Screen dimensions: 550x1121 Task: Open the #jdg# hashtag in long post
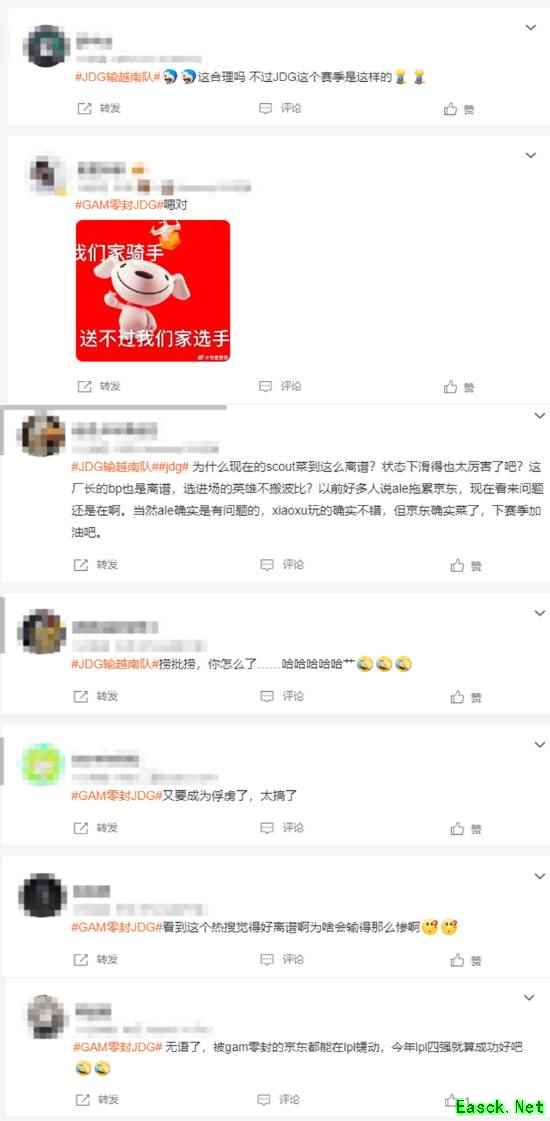[174, 467]
